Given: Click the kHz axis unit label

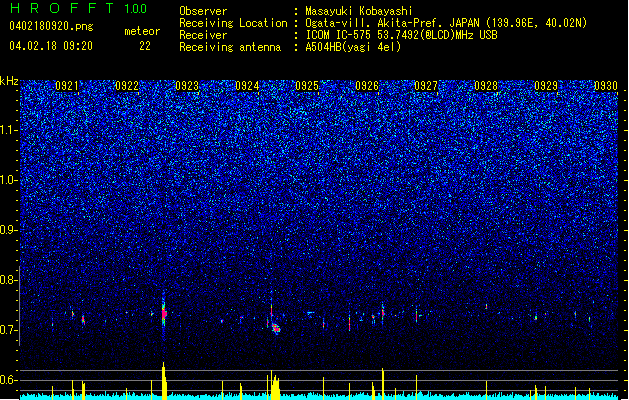Looking at the screenshot, I should pos(9,81).
